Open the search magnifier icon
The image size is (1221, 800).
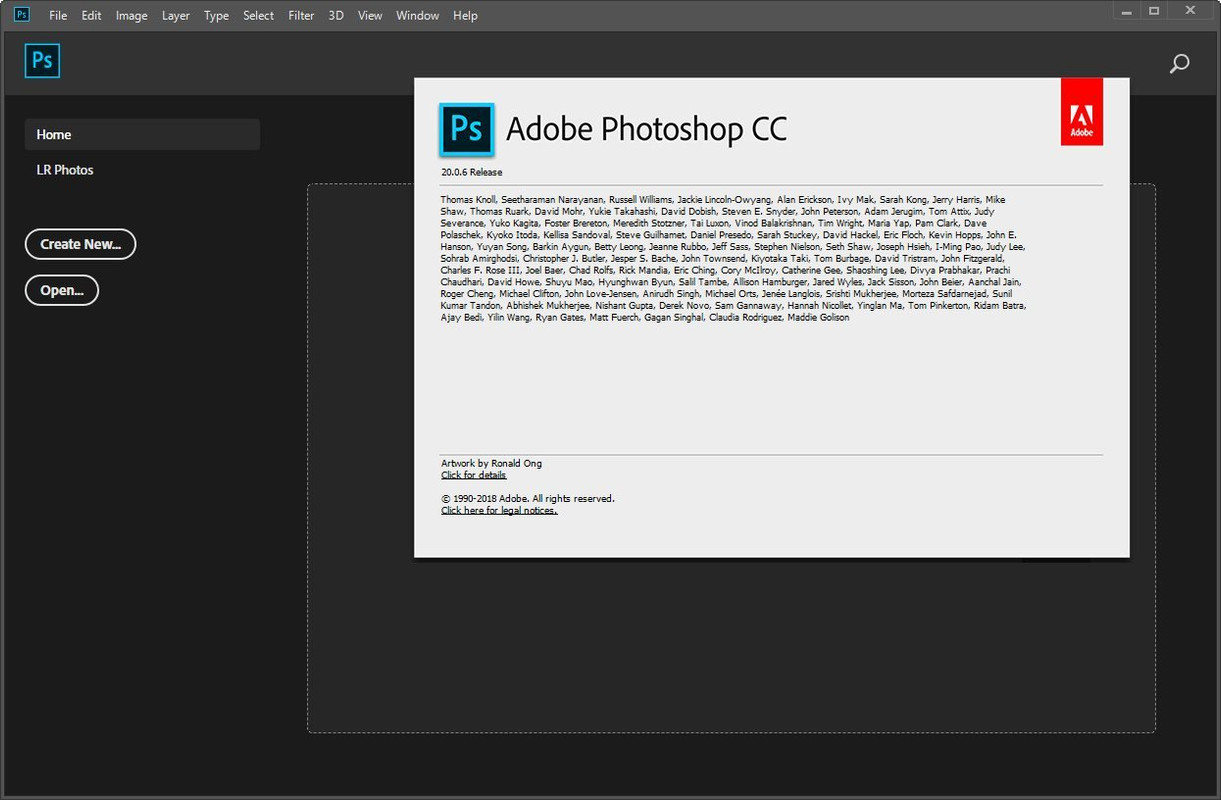[x=1179, y=64]
